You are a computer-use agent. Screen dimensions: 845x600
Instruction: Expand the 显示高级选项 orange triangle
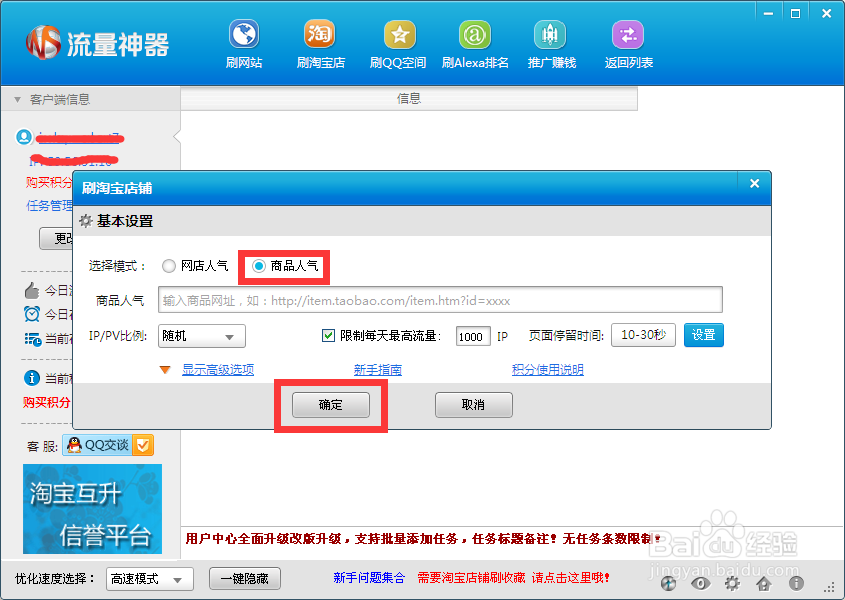[x=165, y=370]
